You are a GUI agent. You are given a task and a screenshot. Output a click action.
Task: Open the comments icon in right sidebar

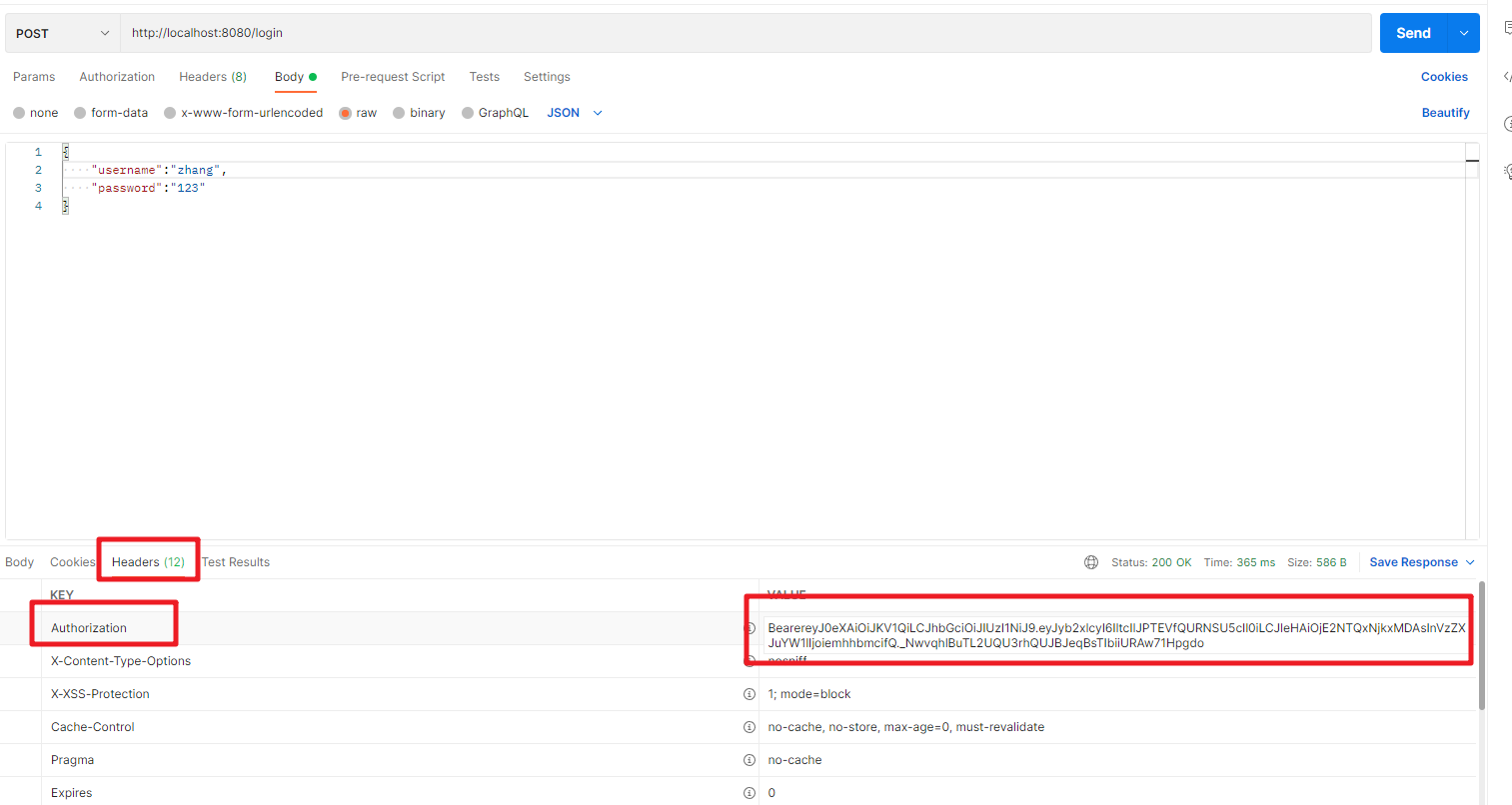click(1507, 29)
